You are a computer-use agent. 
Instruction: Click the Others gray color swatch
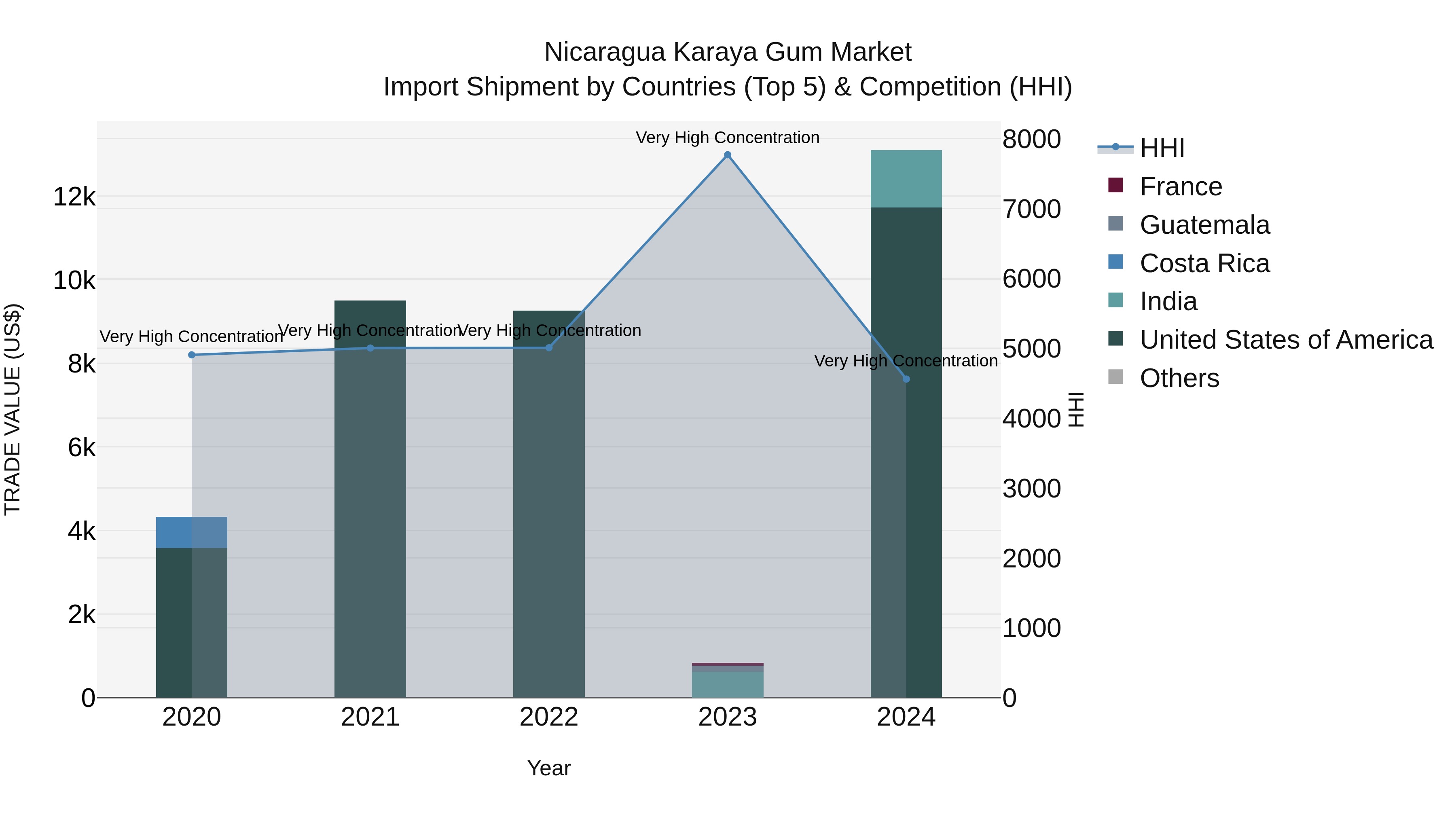[x=1116, y=377]
